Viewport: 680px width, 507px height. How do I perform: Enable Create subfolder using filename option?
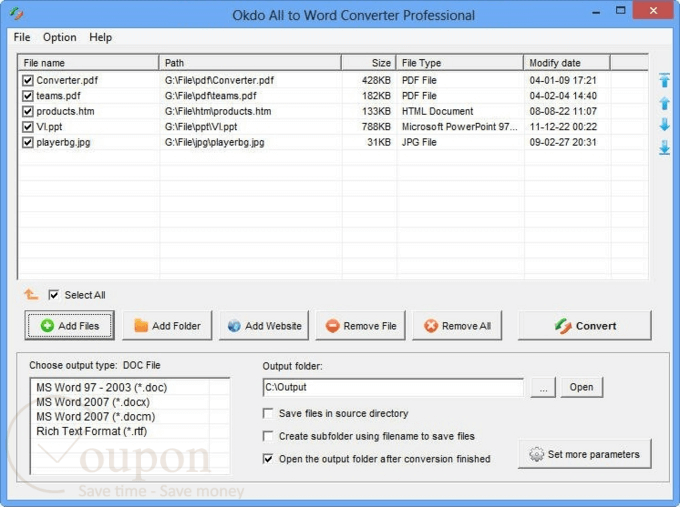point(268,436)
